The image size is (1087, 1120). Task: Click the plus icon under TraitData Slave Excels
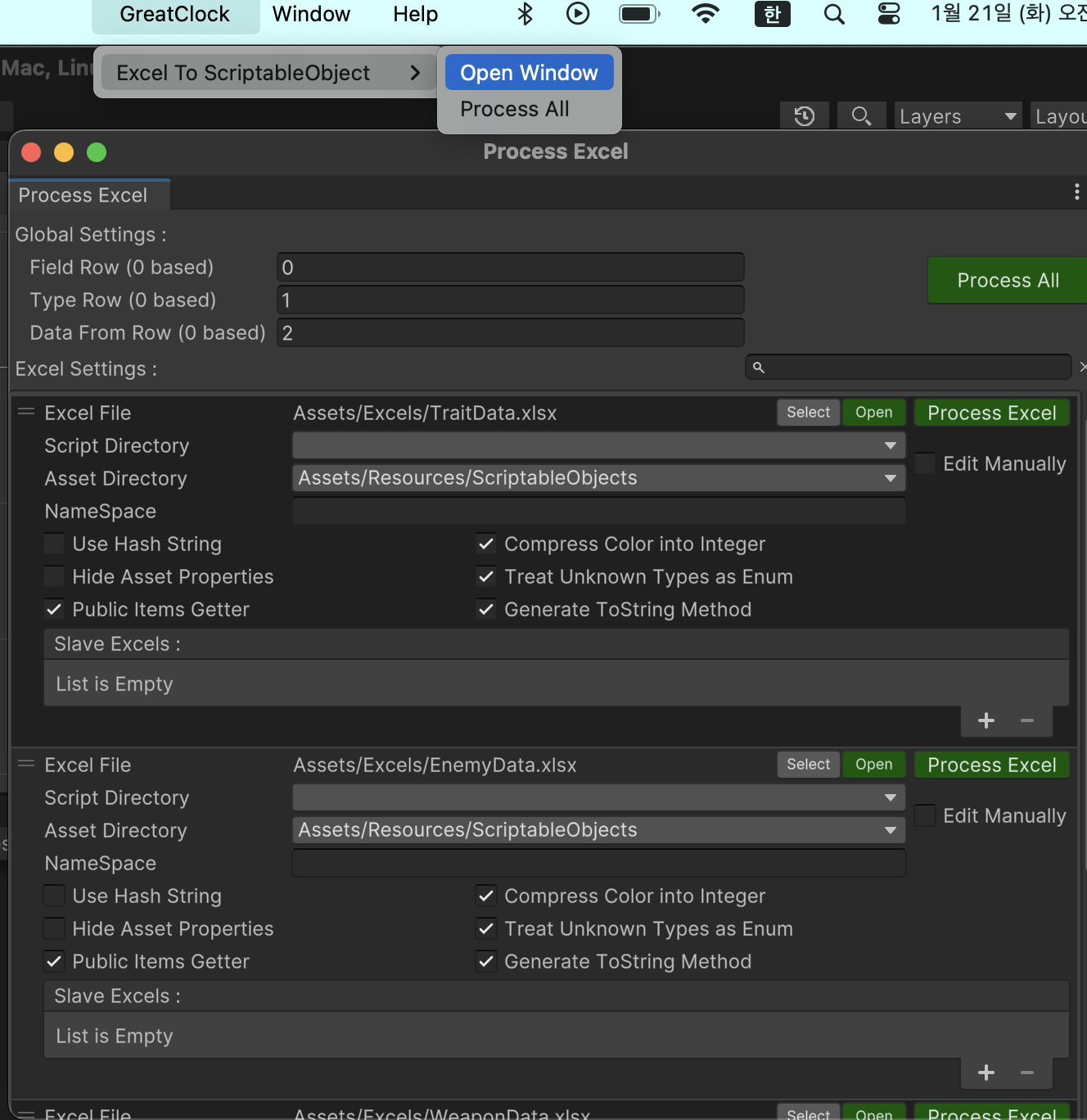(x=986, y=721)
